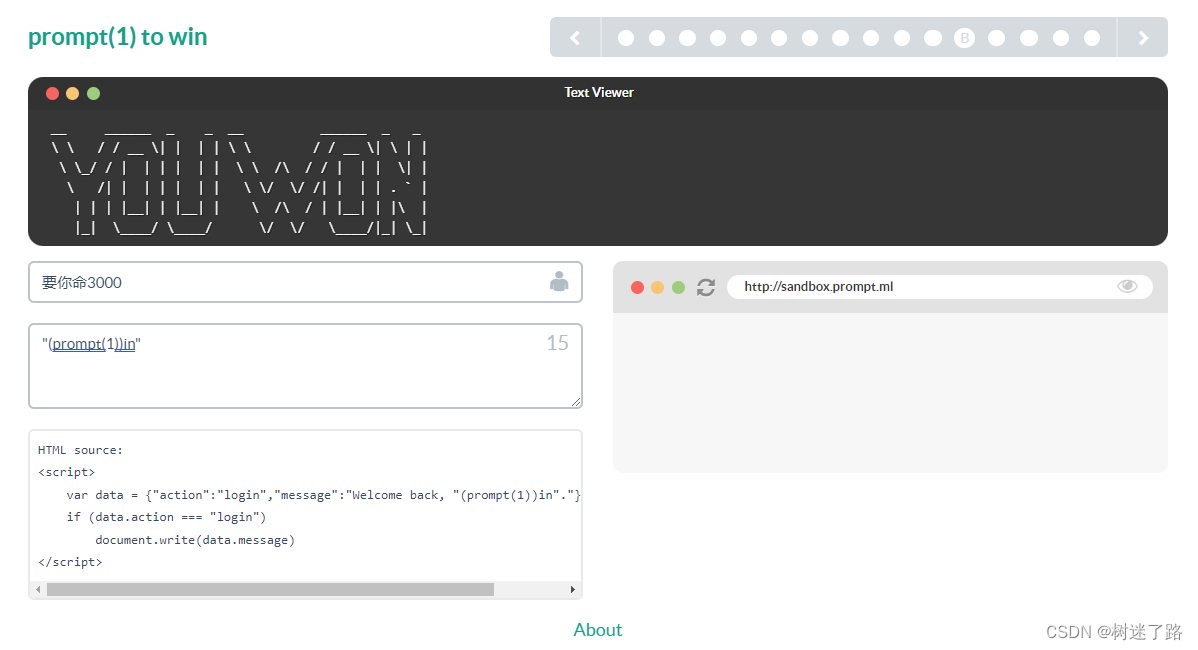Select the level dot right after B

click(x=996, y=37)
